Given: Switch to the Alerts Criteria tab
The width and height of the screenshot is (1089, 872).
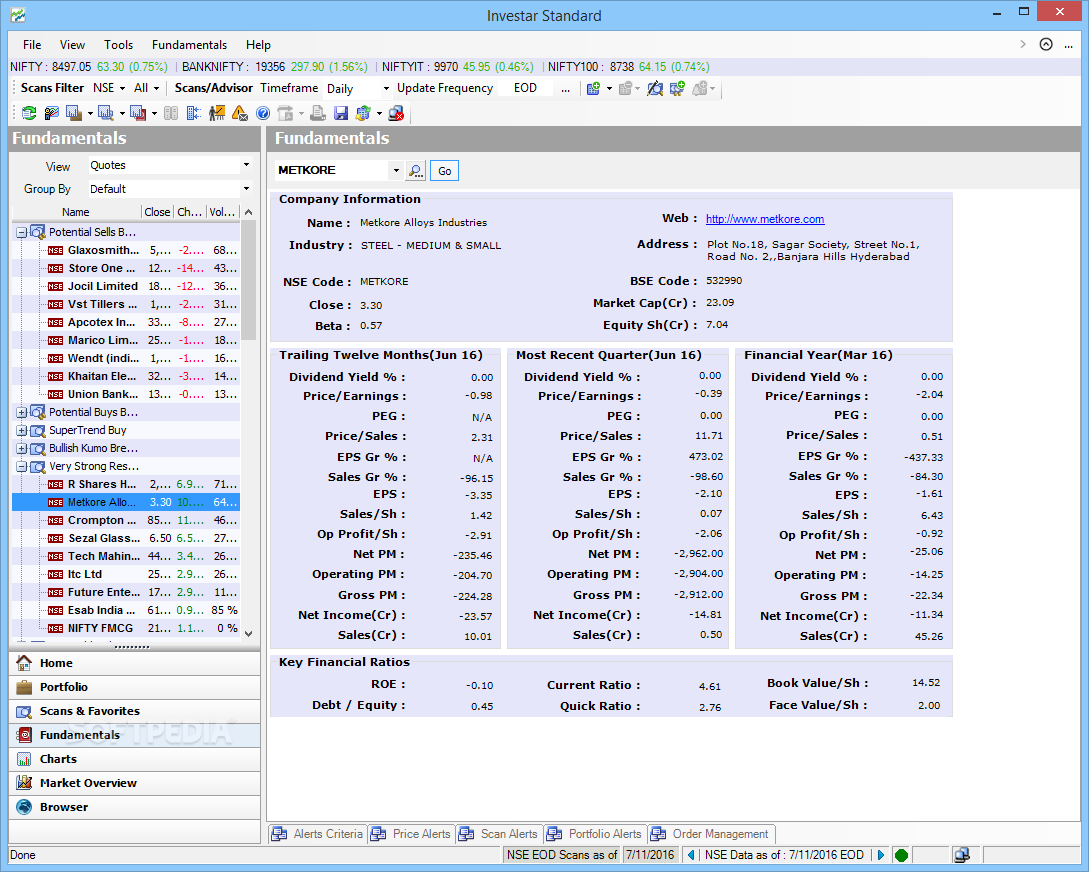Looking at the screenshot, I should click(318, 834).
